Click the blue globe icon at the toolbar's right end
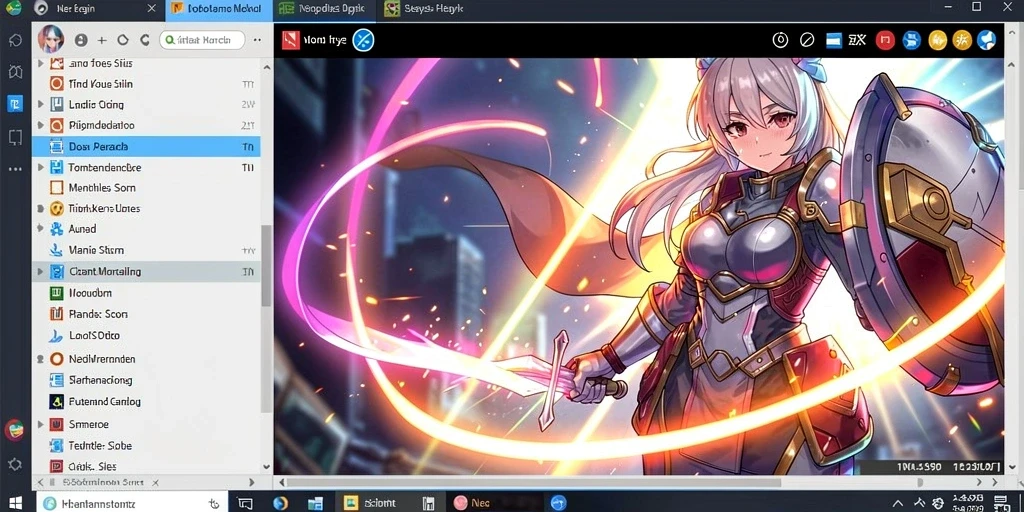Image resolution: width=1024 pixels, height=512 pixels. [x=987, y=40]
